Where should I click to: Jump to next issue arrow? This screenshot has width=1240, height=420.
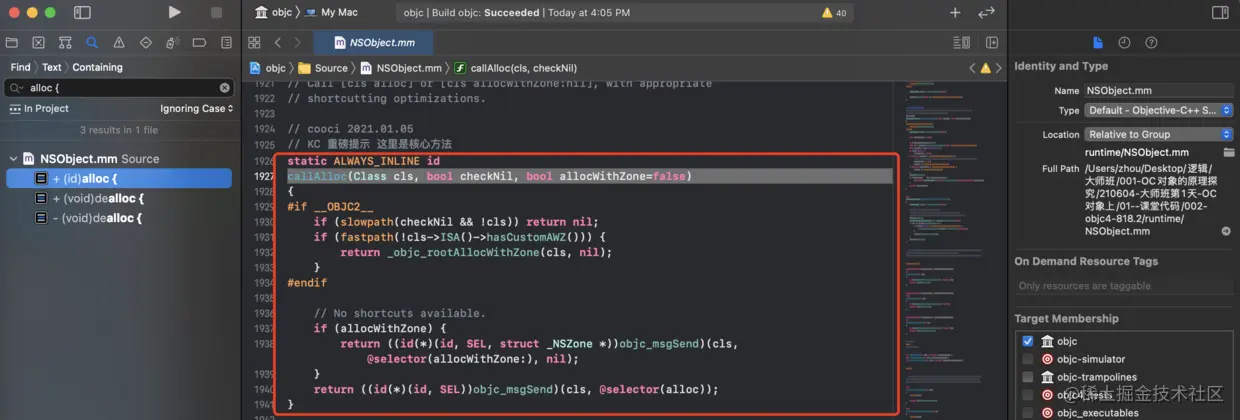click(998, 68)
